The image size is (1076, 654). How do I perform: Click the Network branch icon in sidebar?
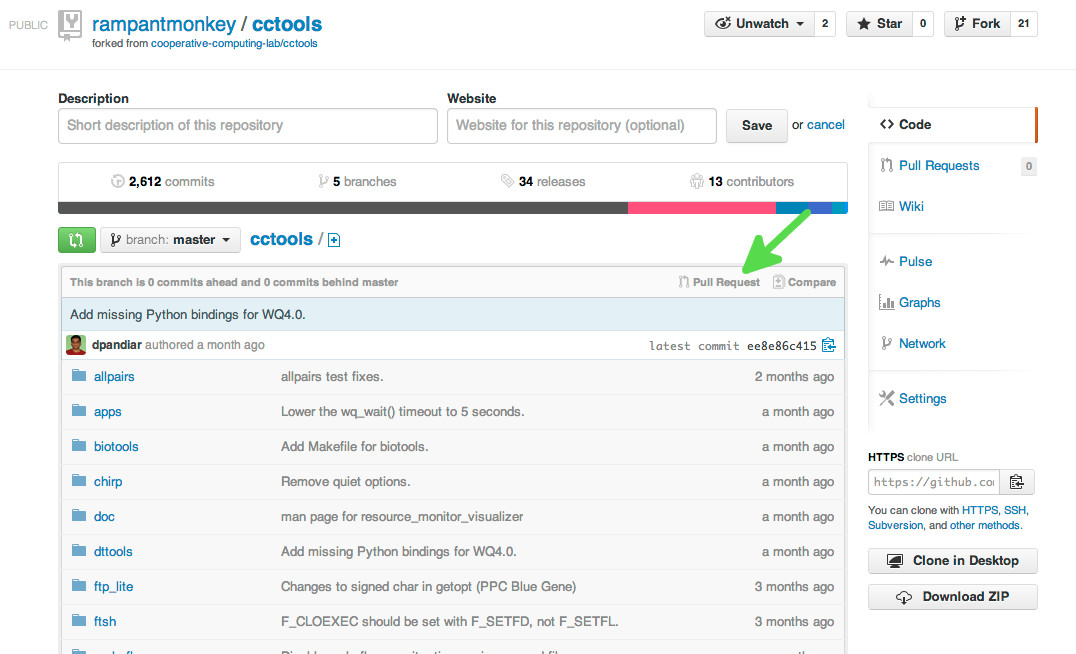tap(887, 343)
